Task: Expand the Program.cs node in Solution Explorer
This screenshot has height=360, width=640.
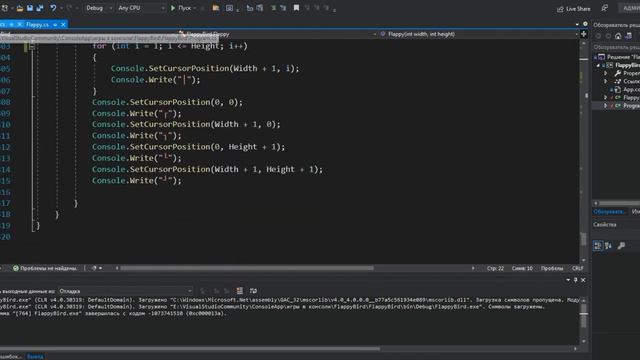Action: pos(606,106)
